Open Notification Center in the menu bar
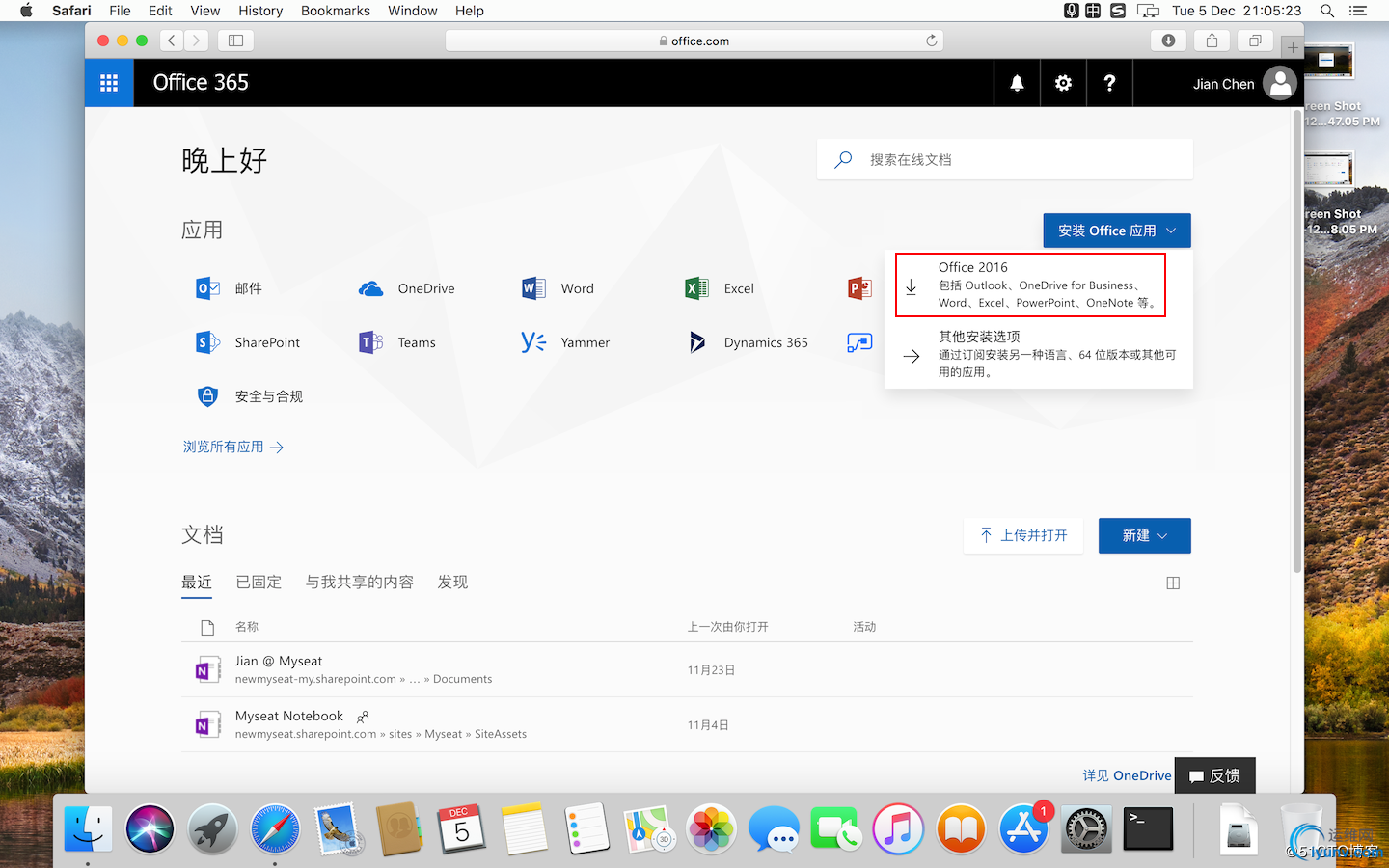1389x868 pixels. (x=1358, y=11)
